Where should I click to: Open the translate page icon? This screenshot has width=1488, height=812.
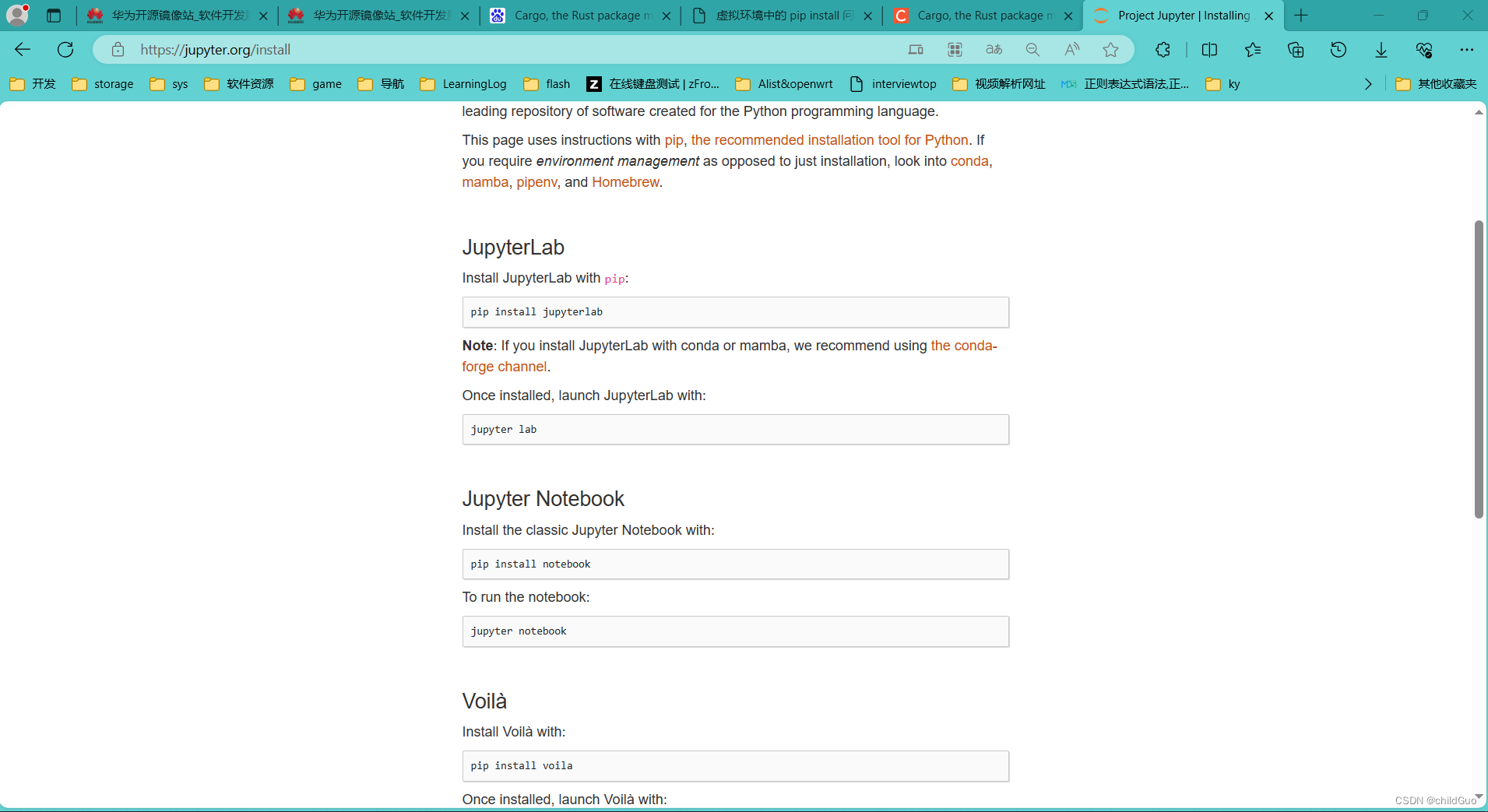(994, 49)
